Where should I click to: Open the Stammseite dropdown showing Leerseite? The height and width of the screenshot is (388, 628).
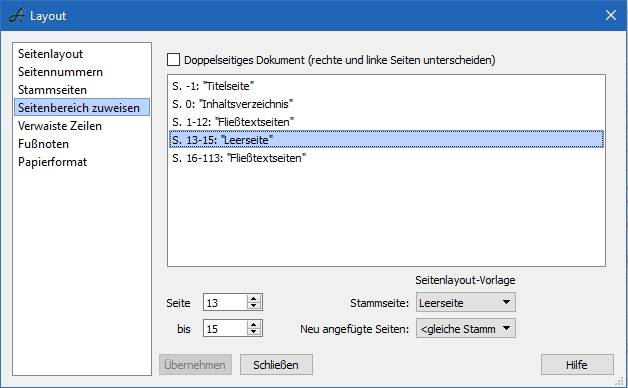tap(466, 302)
